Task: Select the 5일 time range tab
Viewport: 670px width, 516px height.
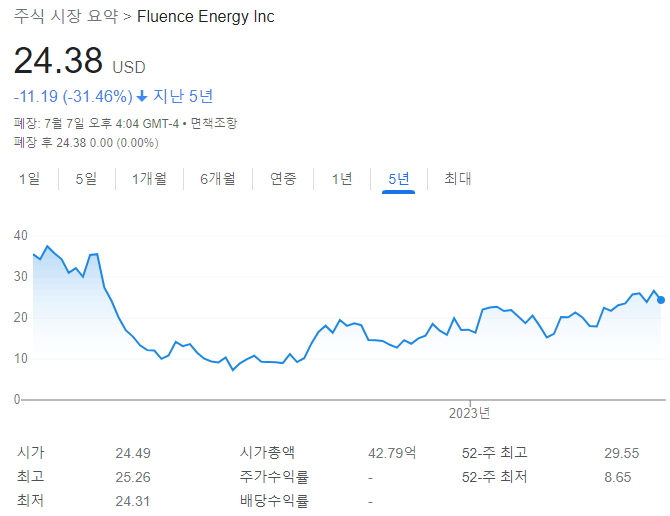Action: (x=86, y=179)
